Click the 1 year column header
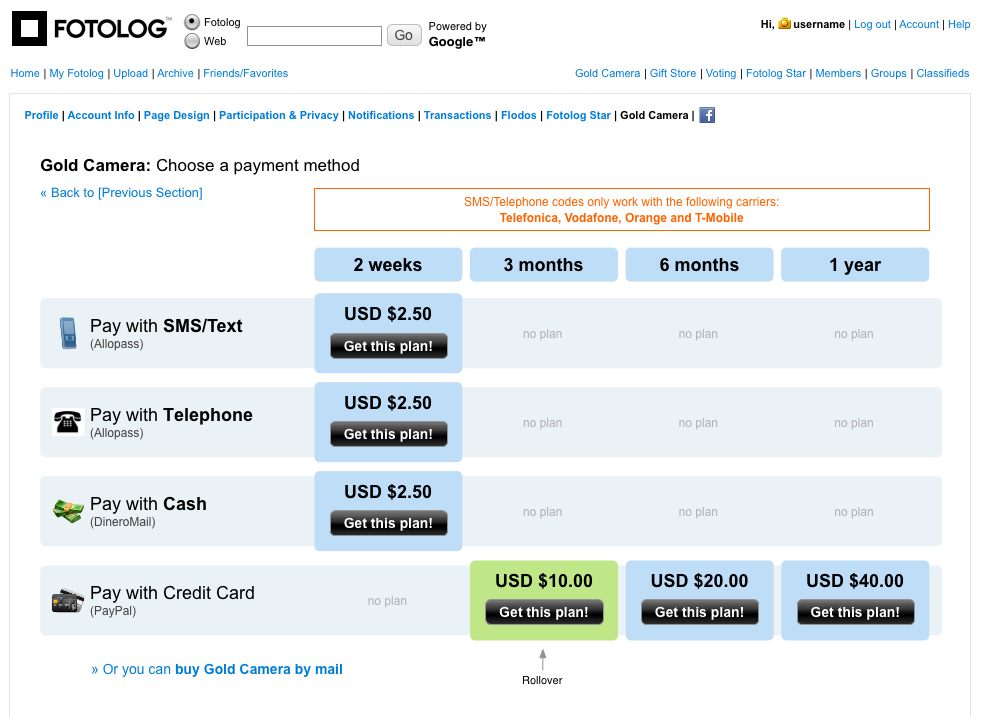Viewport: 989px width, 717px height. tap(855, 265)
